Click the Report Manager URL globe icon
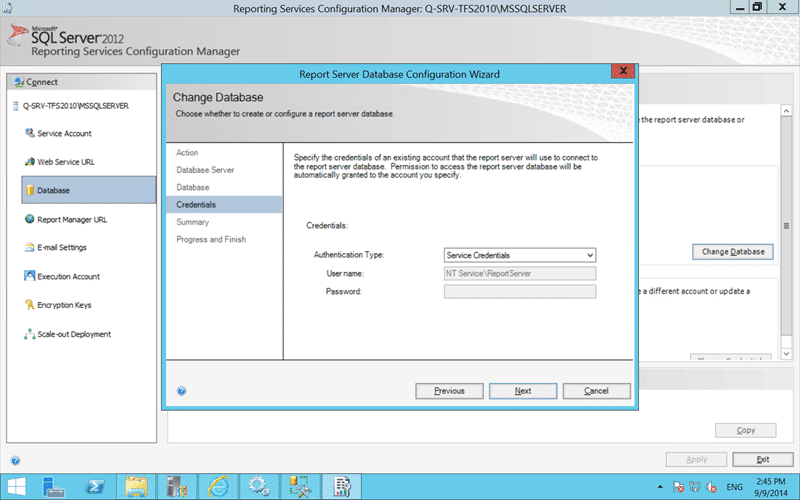800x500 pixels. pos(30,219)
